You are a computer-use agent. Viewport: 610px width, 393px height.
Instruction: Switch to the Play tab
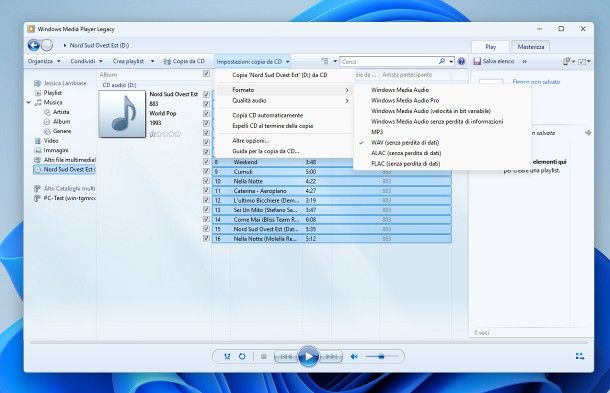tap(491, 47)
